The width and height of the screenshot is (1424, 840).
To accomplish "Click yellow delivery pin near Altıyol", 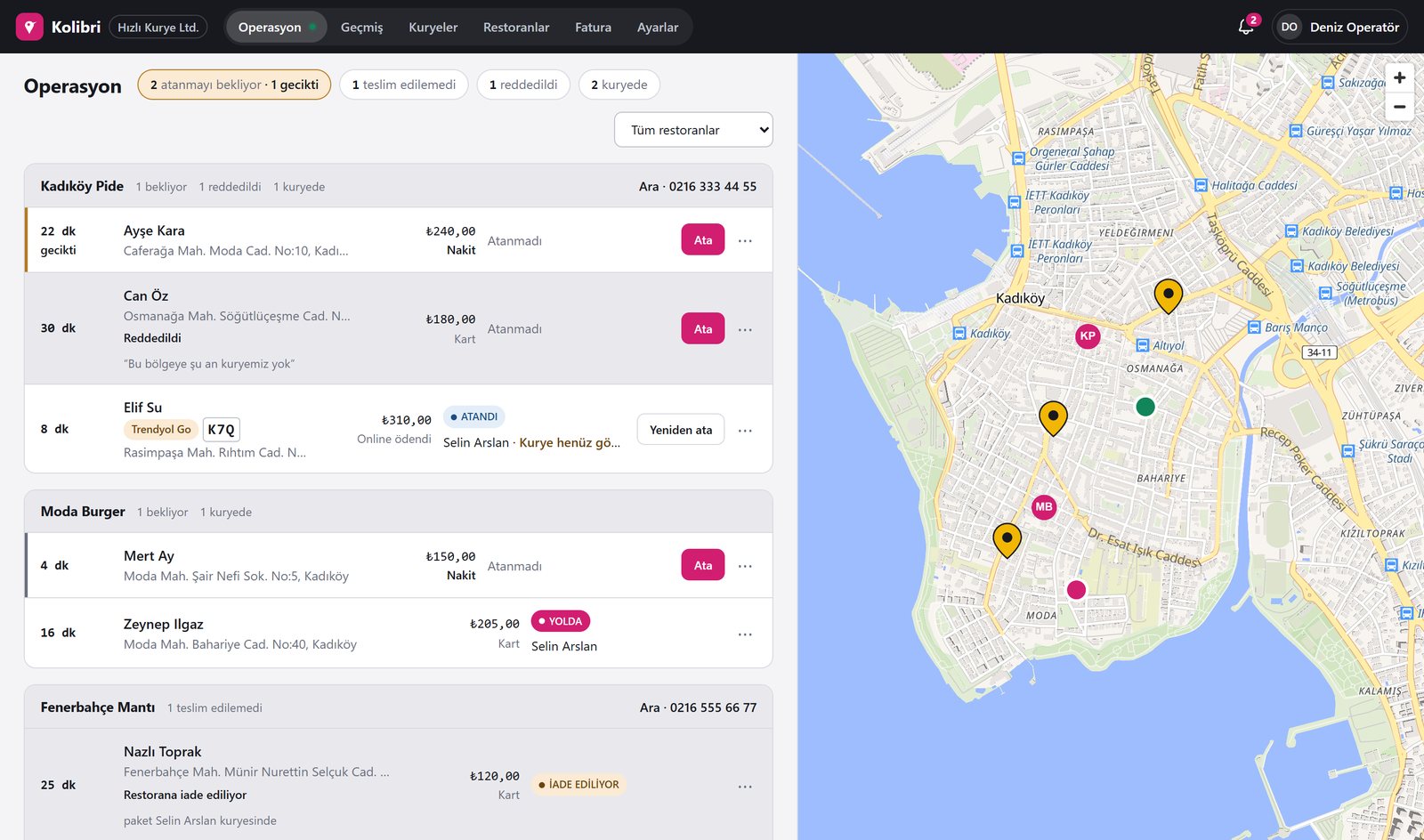I will pyautogui.click(x=1168, y=296).
